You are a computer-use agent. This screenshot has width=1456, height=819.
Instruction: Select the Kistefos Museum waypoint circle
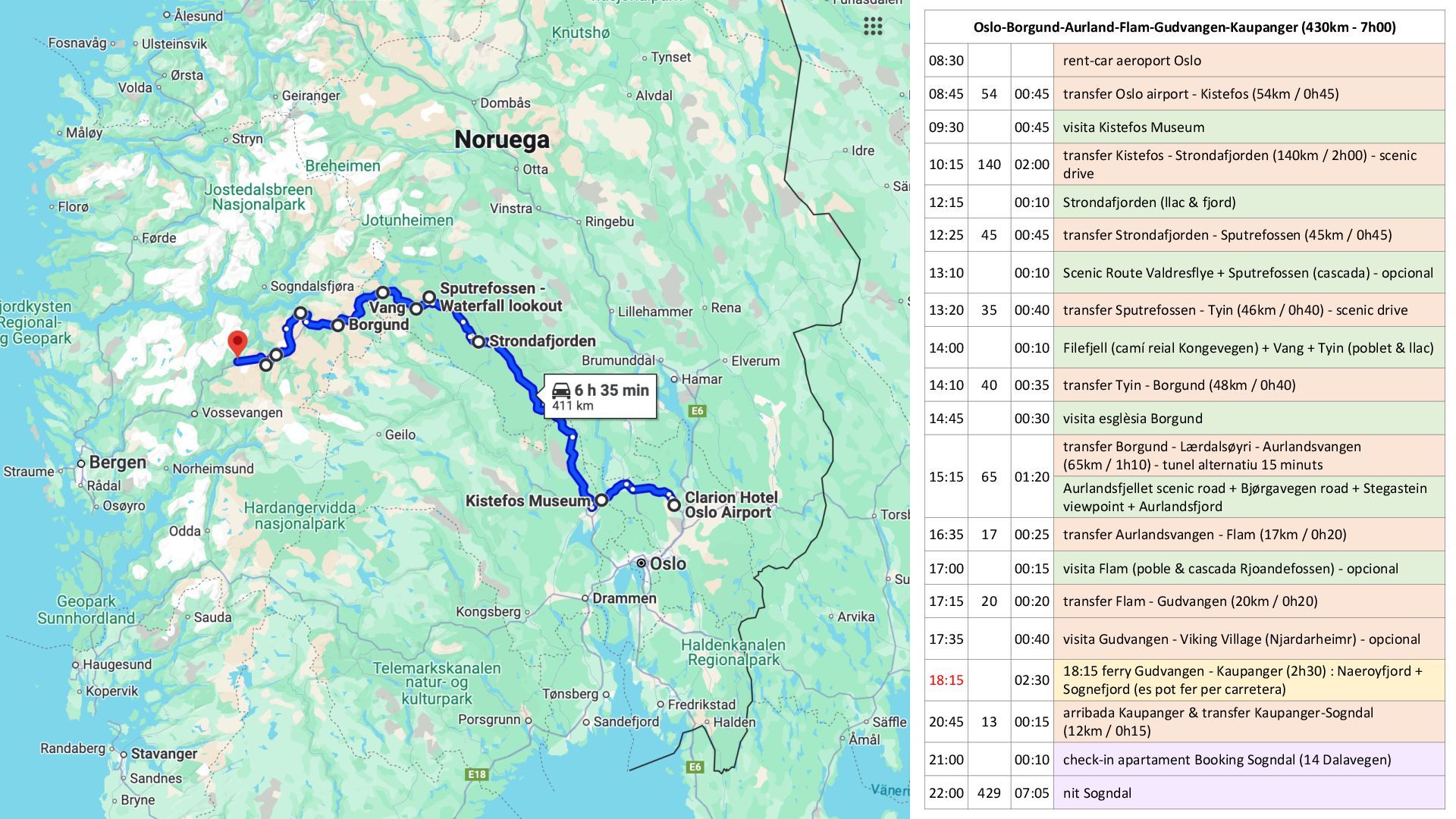601,500
